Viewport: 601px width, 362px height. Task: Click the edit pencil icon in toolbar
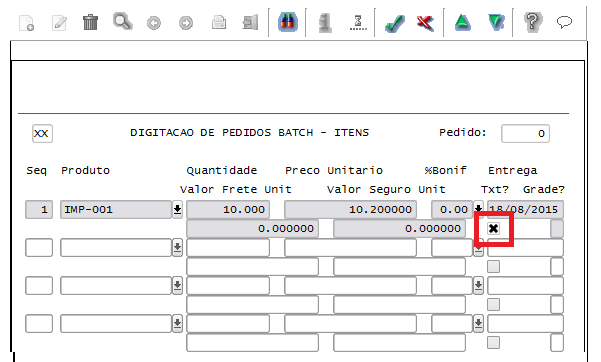click(x=59, y=23)
